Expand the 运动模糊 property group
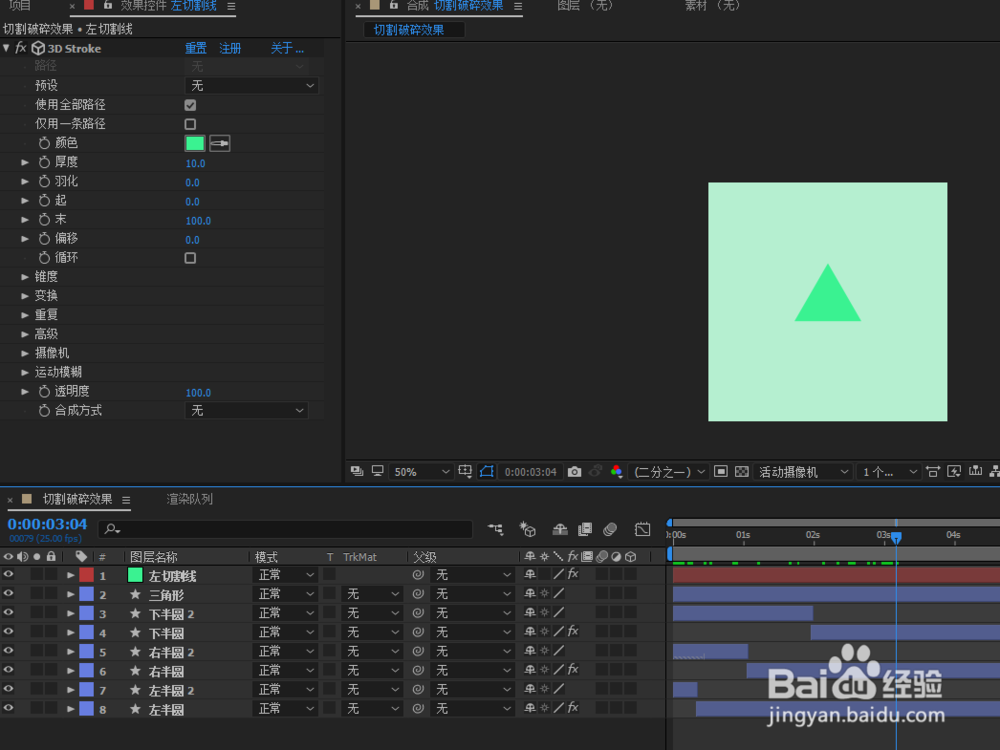The width and height of the screenshot is (1000, 750). [x=24, y=372]
